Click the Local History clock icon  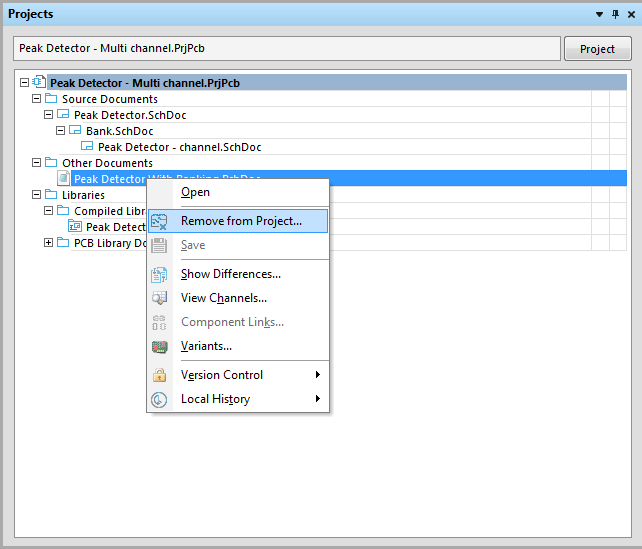click(x=159, y=399)
